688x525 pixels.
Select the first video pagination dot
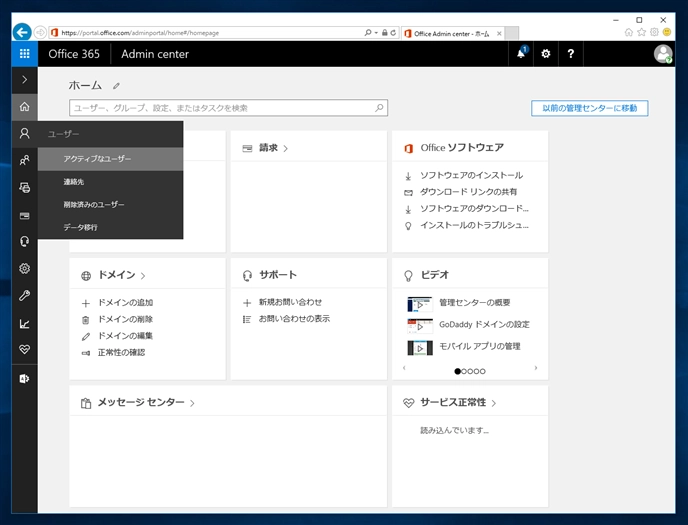458,371
